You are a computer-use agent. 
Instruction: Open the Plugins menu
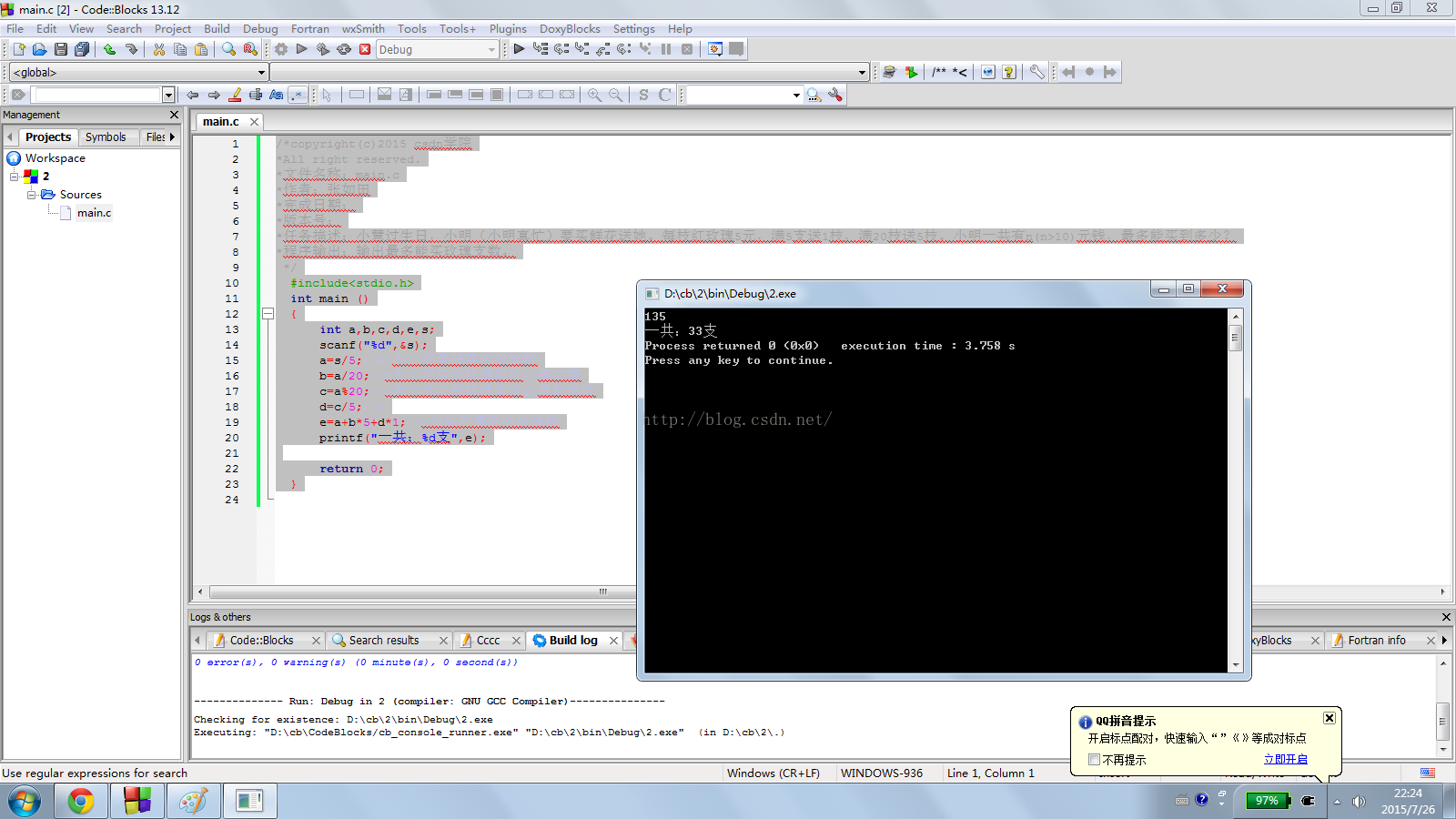pos(508,28)
